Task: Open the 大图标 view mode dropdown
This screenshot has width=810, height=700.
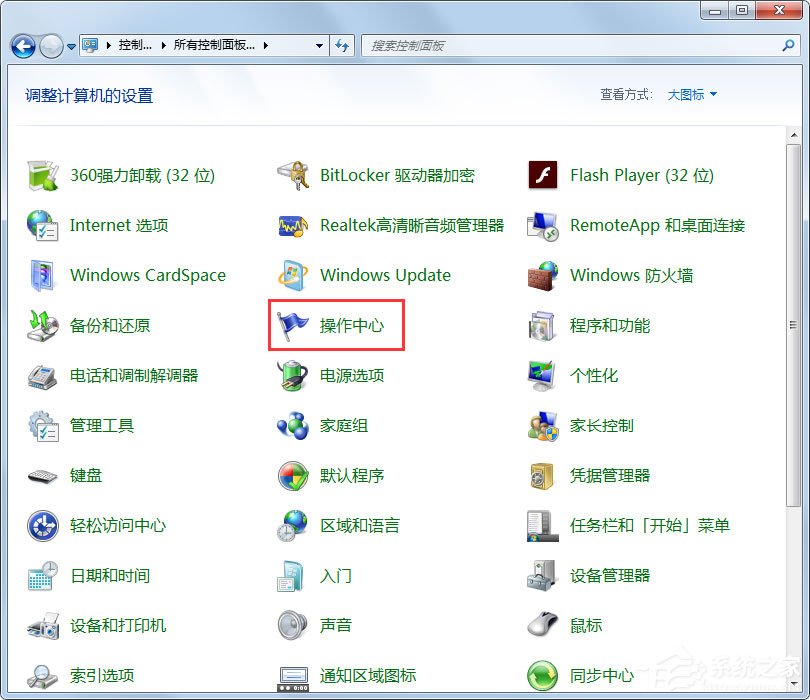Action: coord(690,92)
